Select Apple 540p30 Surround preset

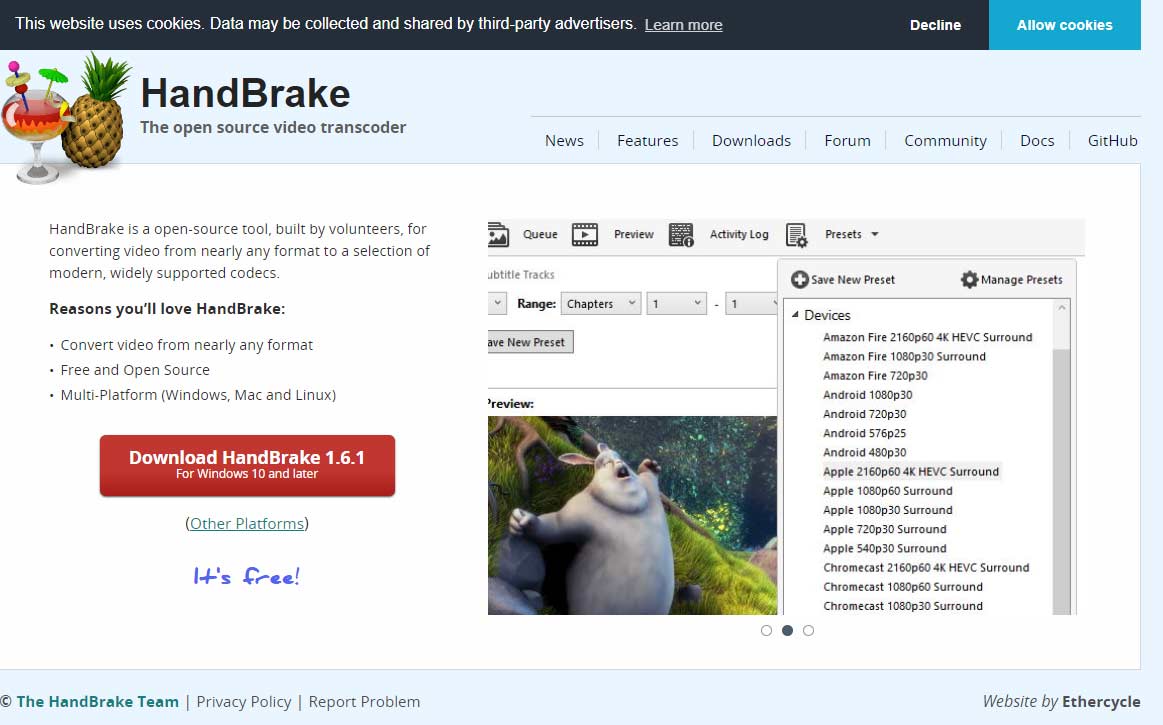(x=885, y=549)
